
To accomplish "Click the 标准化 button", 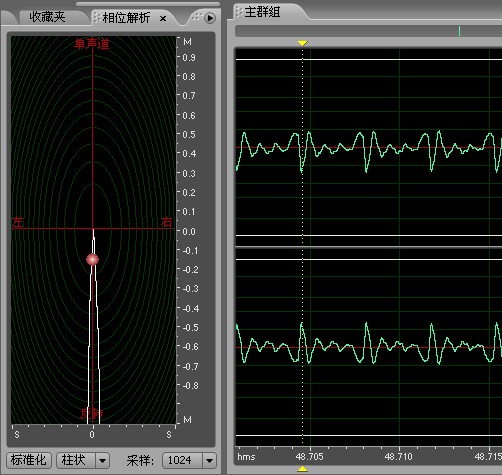I will [x=29, y=460].
